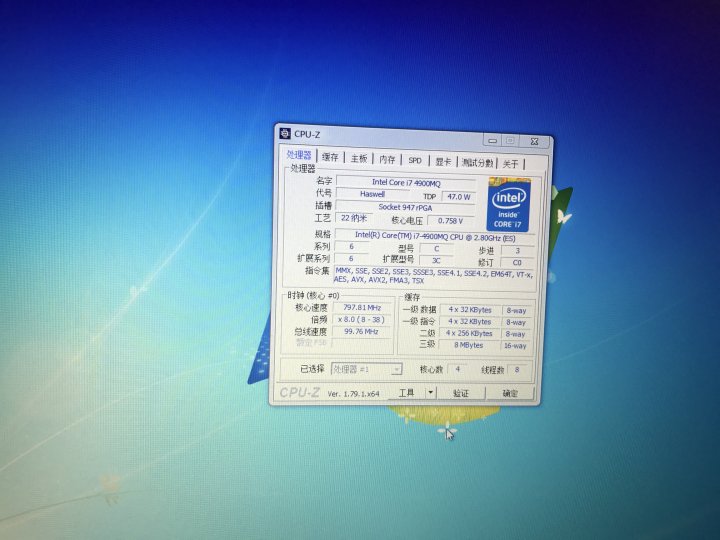Viewport: 720px width, 540px height.
Task: Click the 22 纳米 technology value
Action: point(354,218)
